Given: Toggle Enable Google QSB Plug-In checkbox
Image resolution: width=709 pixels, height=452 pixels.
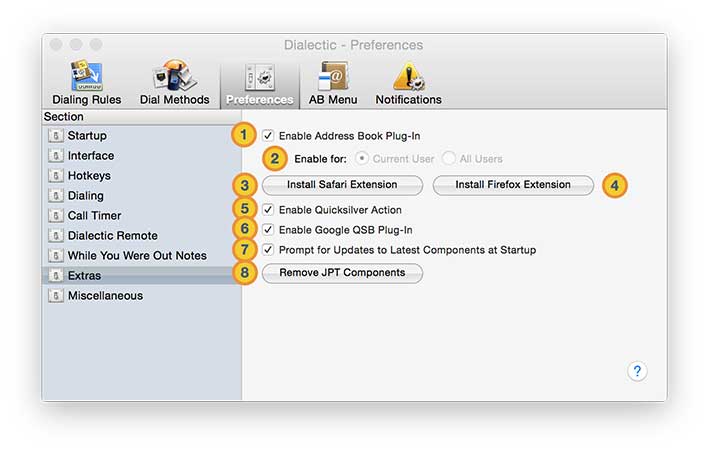Looking at the screenshot, I should tap(268, 230).
